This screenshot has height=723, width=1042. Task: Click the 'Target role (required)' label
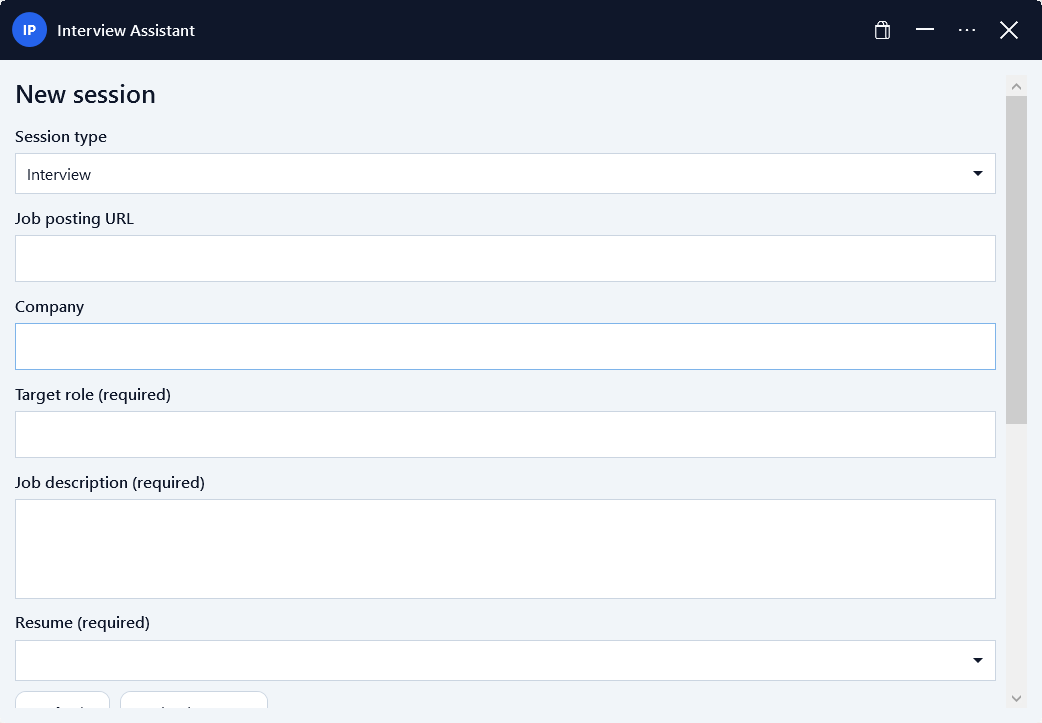(92, 395)
